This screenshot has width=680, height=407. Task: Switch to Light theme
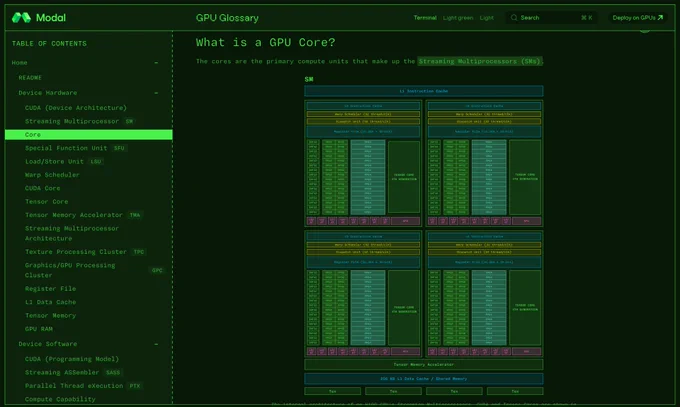coord(487,18)
